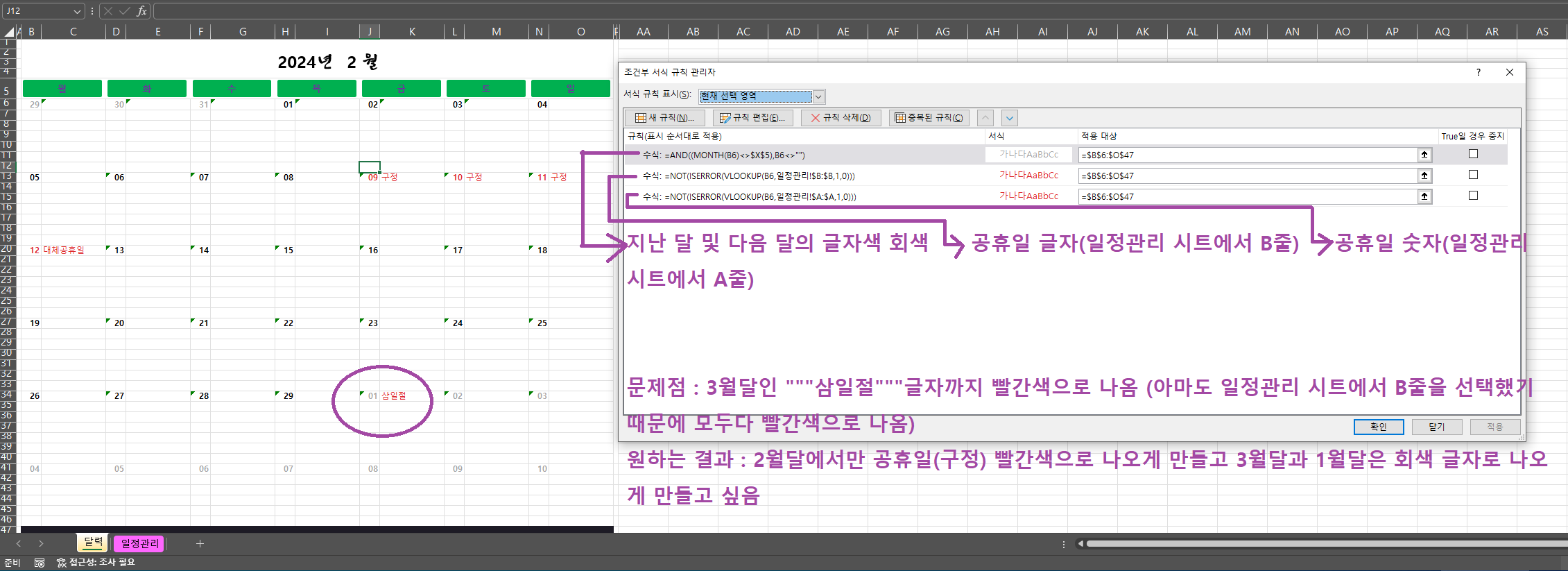Open the Name Box dropdown arrow
This screenshot has height=571, width=1568.
pyautogui.click(x=76, y=11)
